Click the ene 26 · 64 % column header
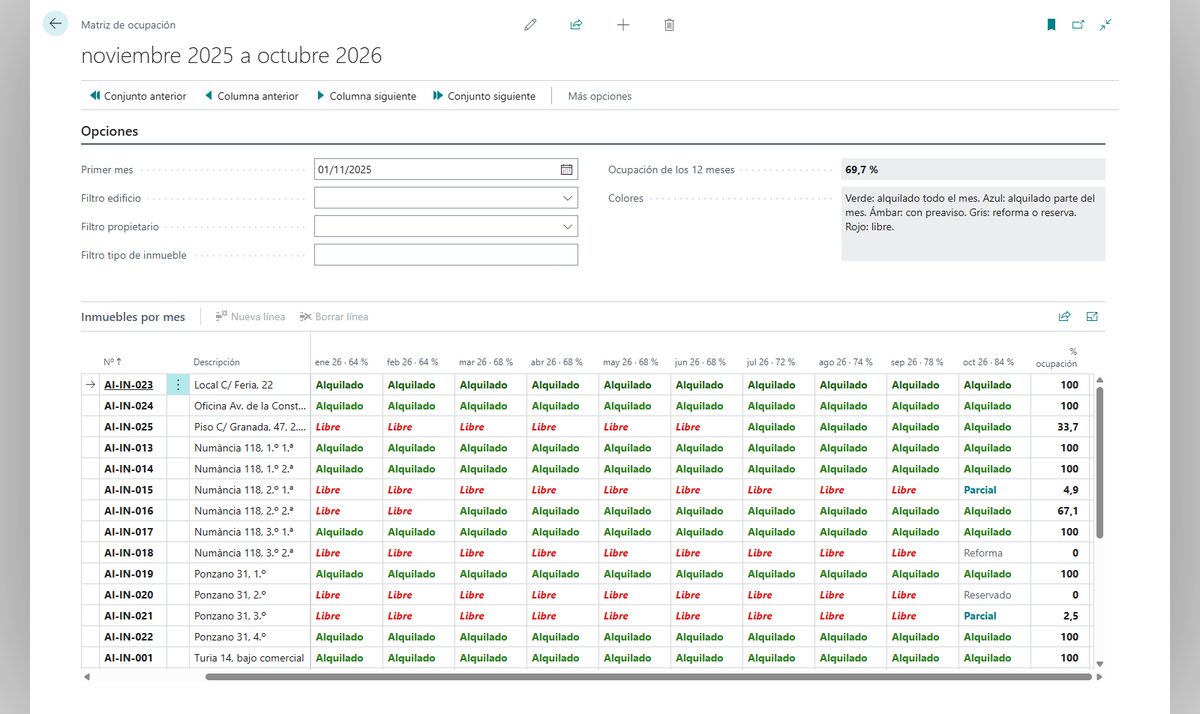Screen dimensions: 1200x714 pos(342,362)
